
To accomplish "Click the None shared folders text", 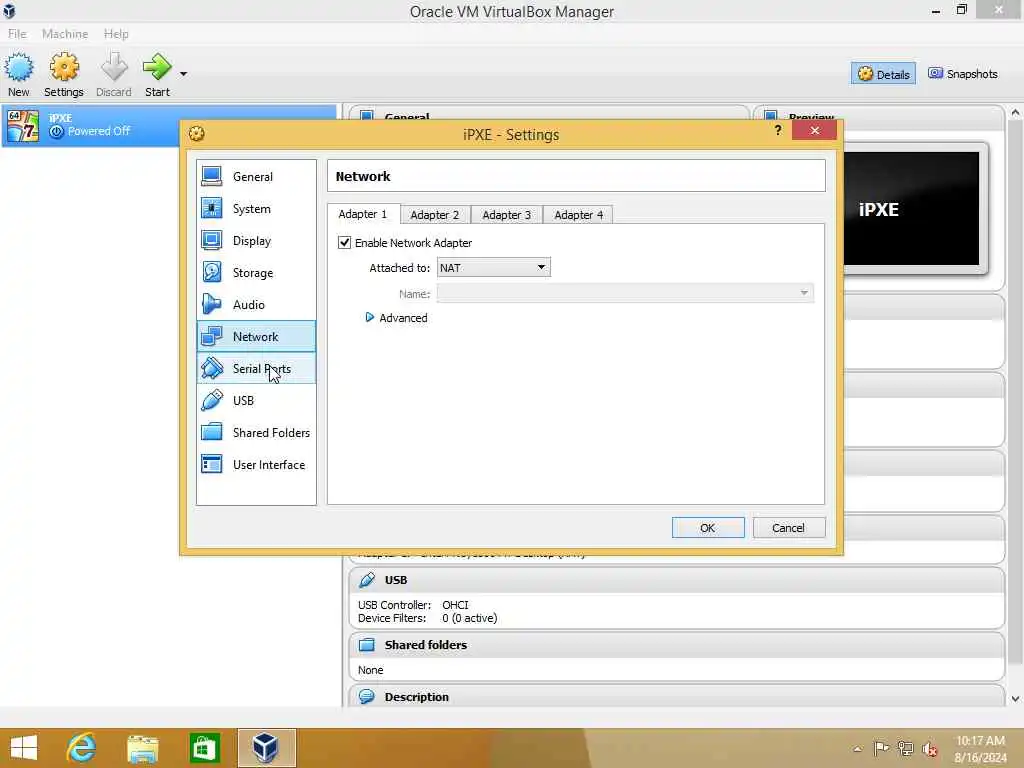I will [x=370, y=670].
